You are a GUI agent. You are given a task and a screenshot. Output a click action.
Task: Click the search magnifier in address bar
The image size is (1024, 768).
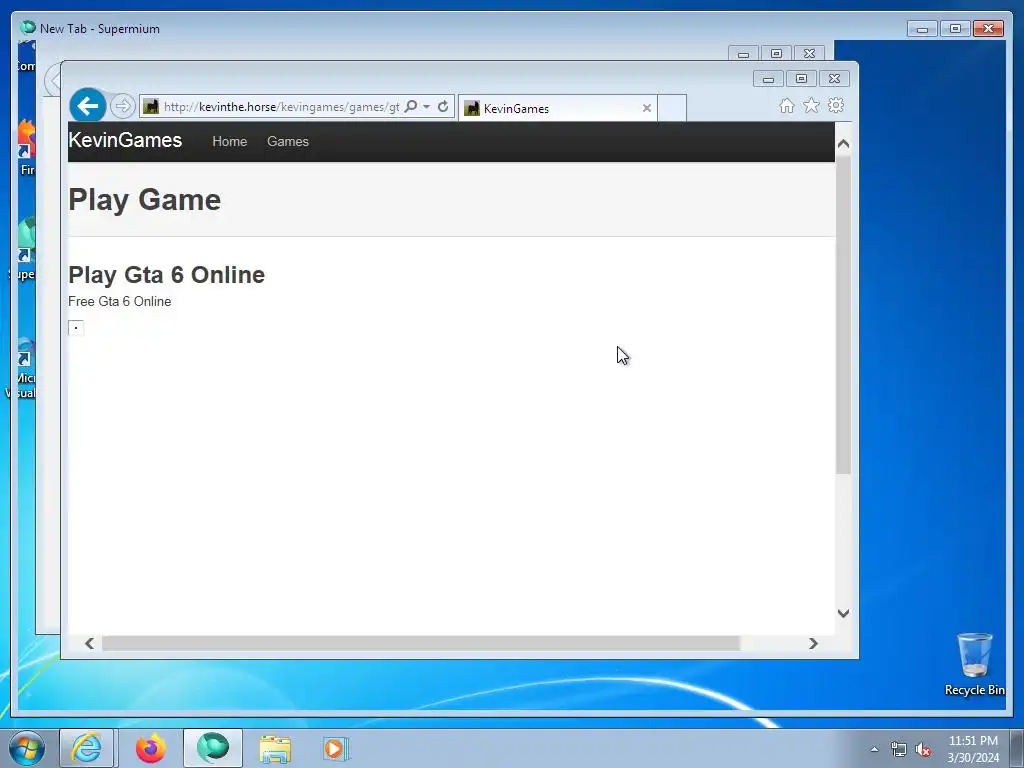[411, 106]
